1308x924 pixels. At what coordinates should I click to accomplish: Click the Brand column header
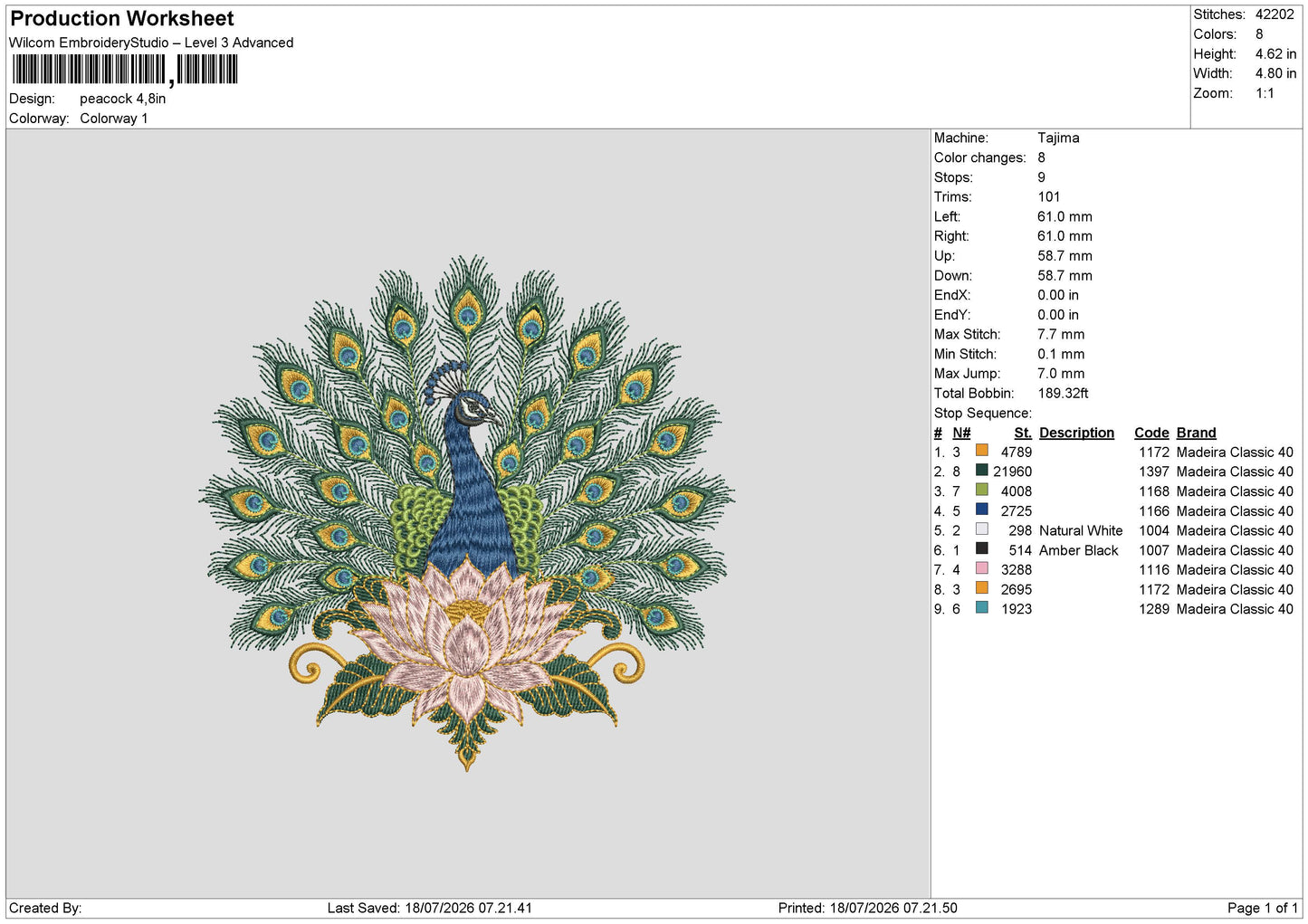tap(1196, 433)
